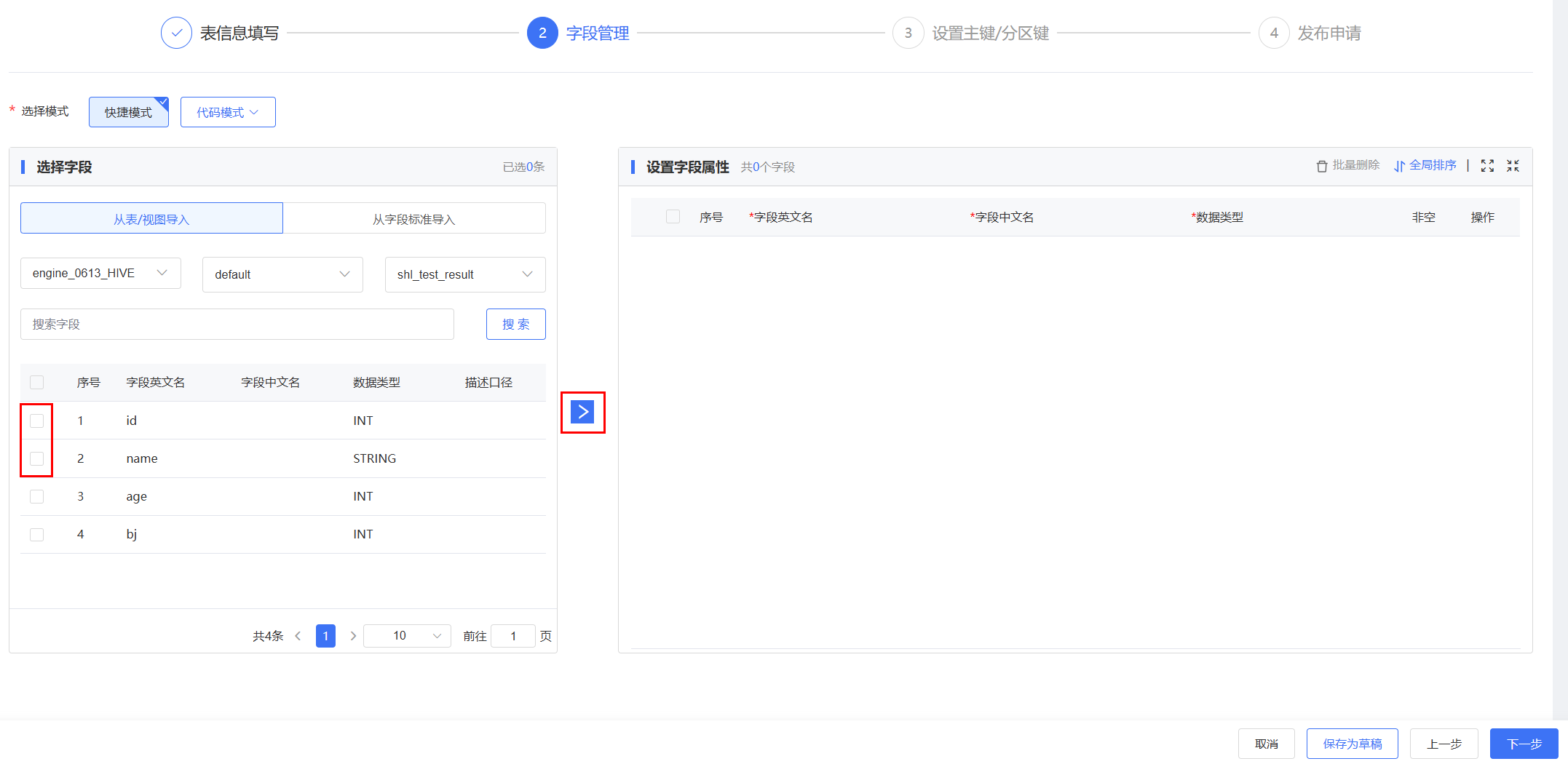Click the 共0个字段 text
The height and width of the screenshot is (764, 1568).
[x=768, y=167]
